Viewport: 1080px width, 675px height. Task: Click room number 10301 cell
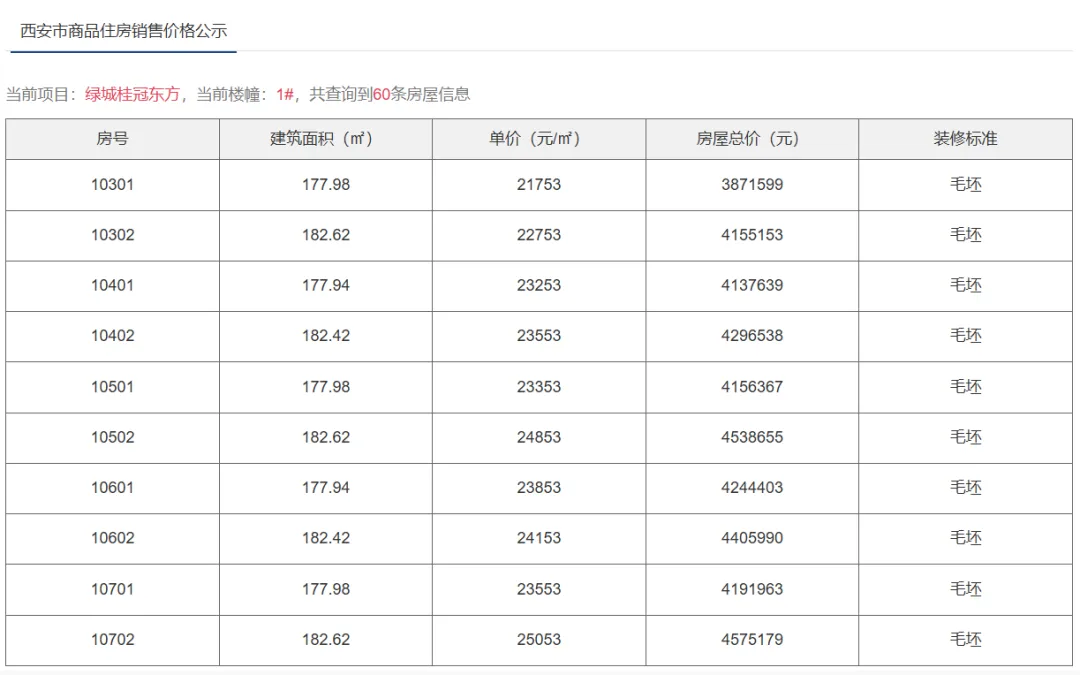coord(113,185)
